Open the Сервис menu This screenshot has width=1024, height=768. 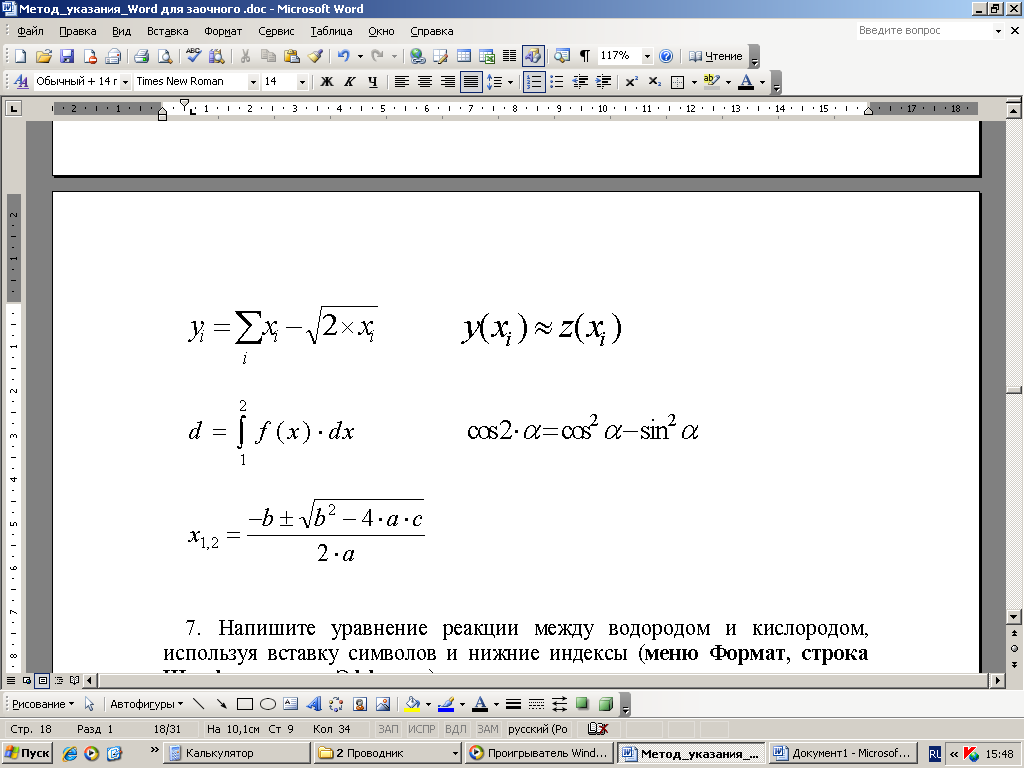(x=276, y=31)
